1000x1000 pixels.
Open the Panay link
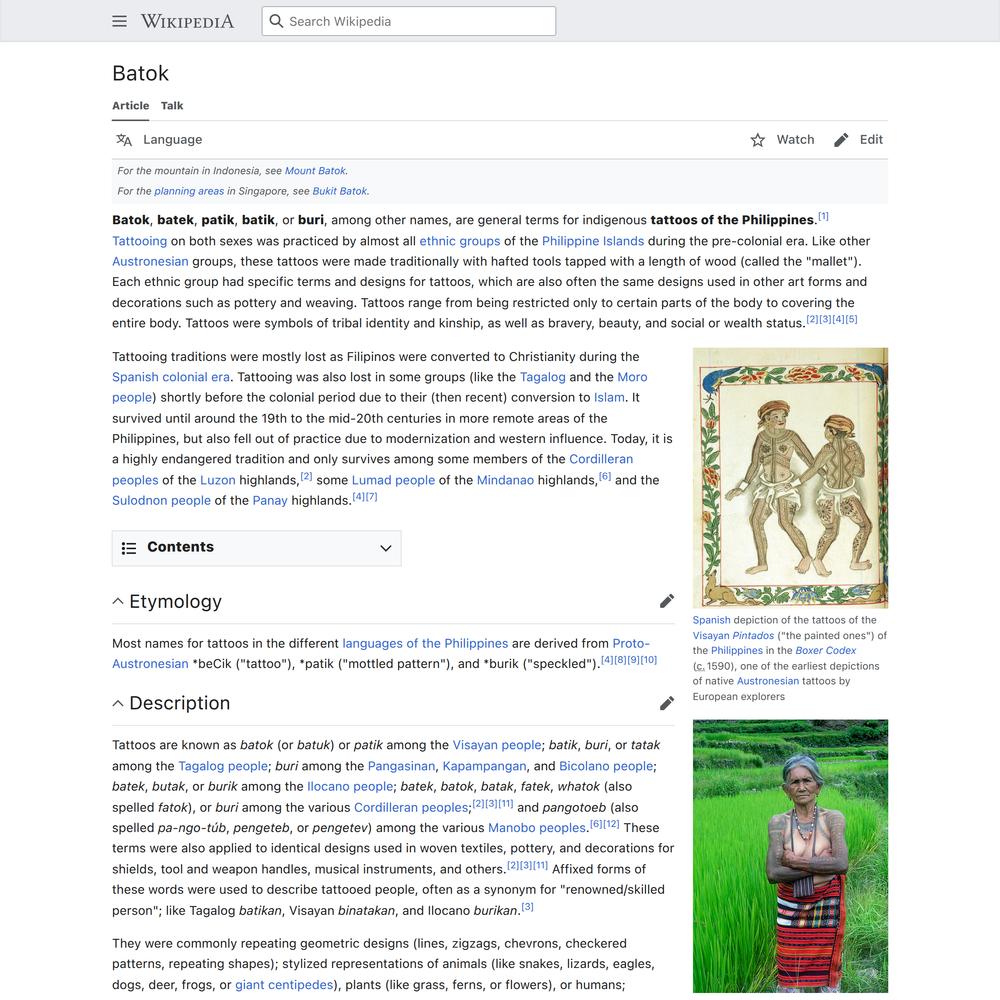coord(270,501)
